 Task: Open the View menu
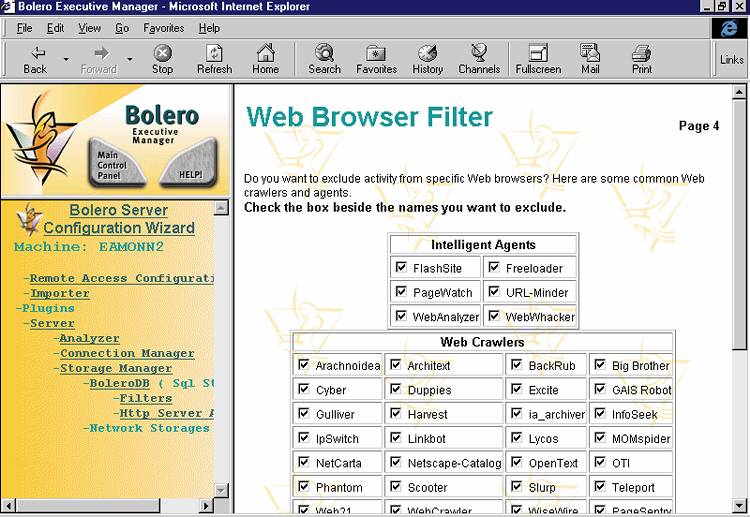tap(89, 28)
